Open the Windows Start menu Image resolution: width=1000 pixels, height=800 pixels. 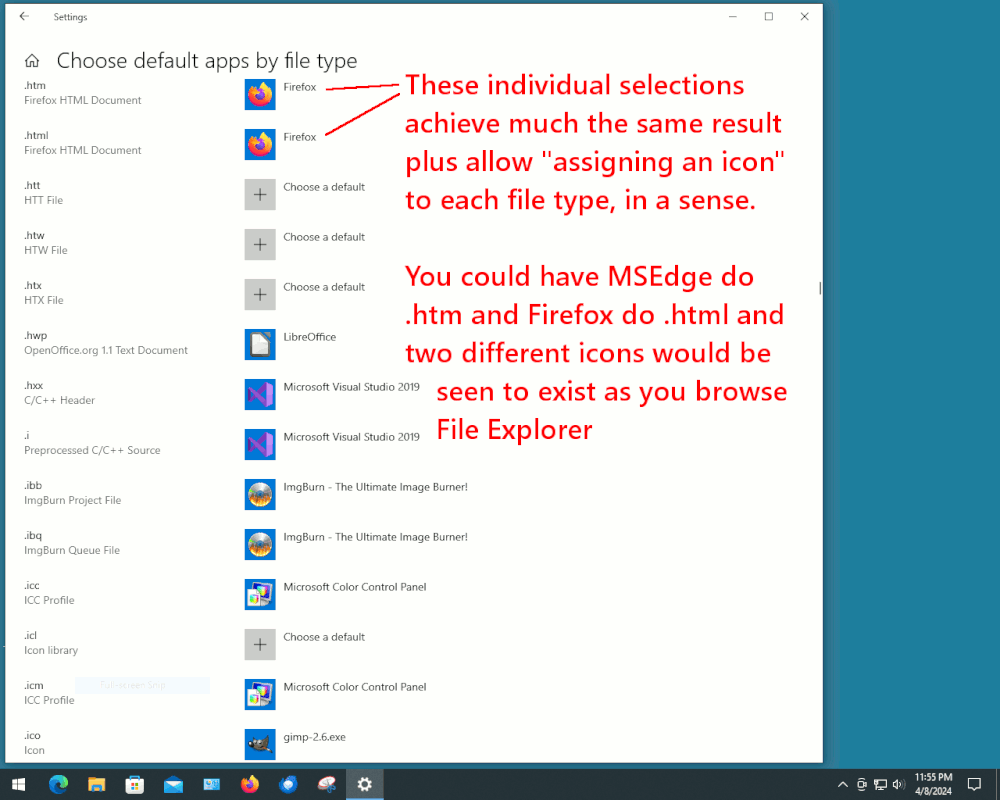tap(18, 784)
